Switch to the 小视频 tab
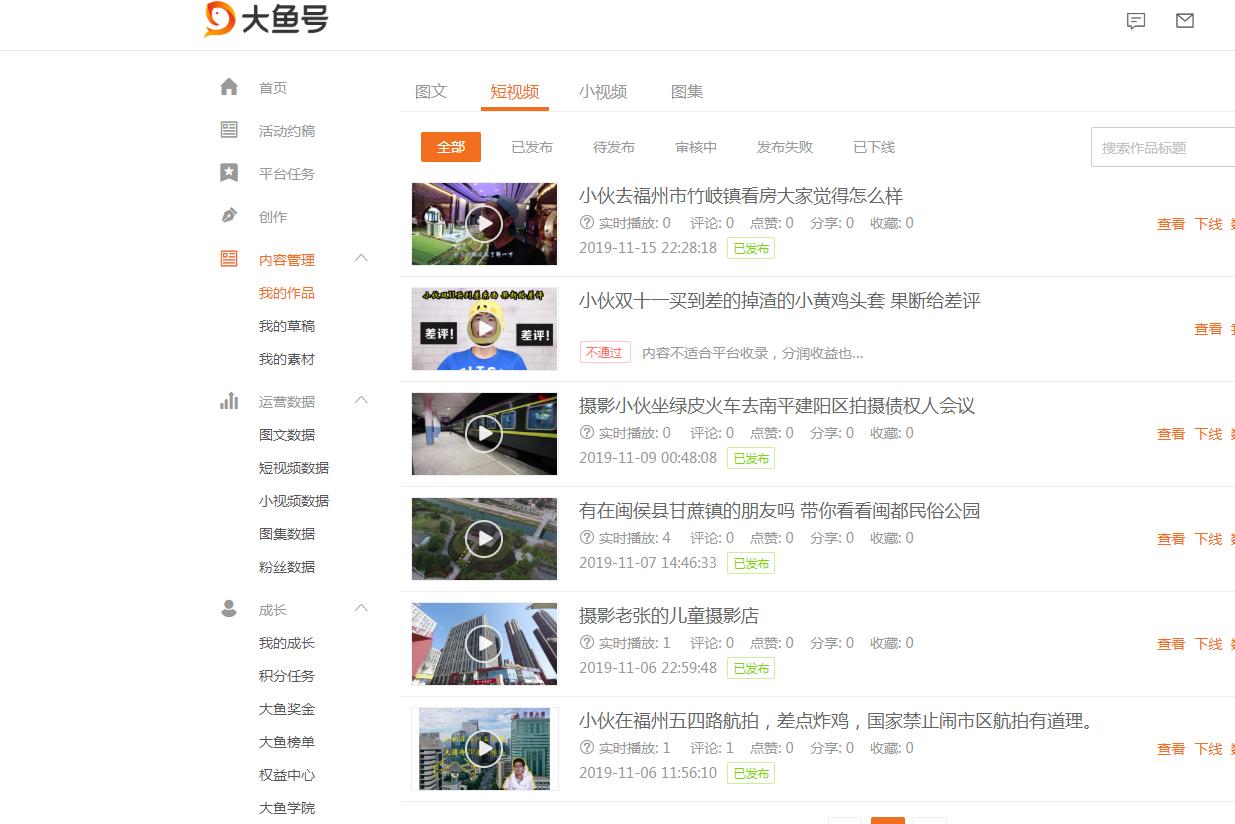This screenshot has height=824, width=1235. click(x=604, y=91)
